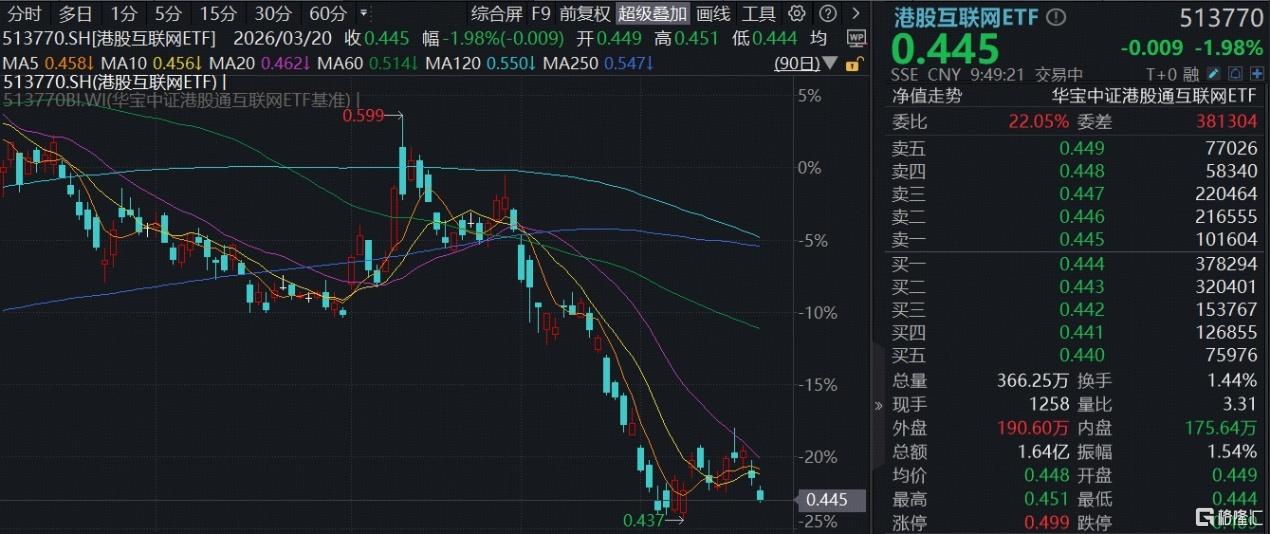Expand toolbar with right chevron arrow

click(856, 14)
